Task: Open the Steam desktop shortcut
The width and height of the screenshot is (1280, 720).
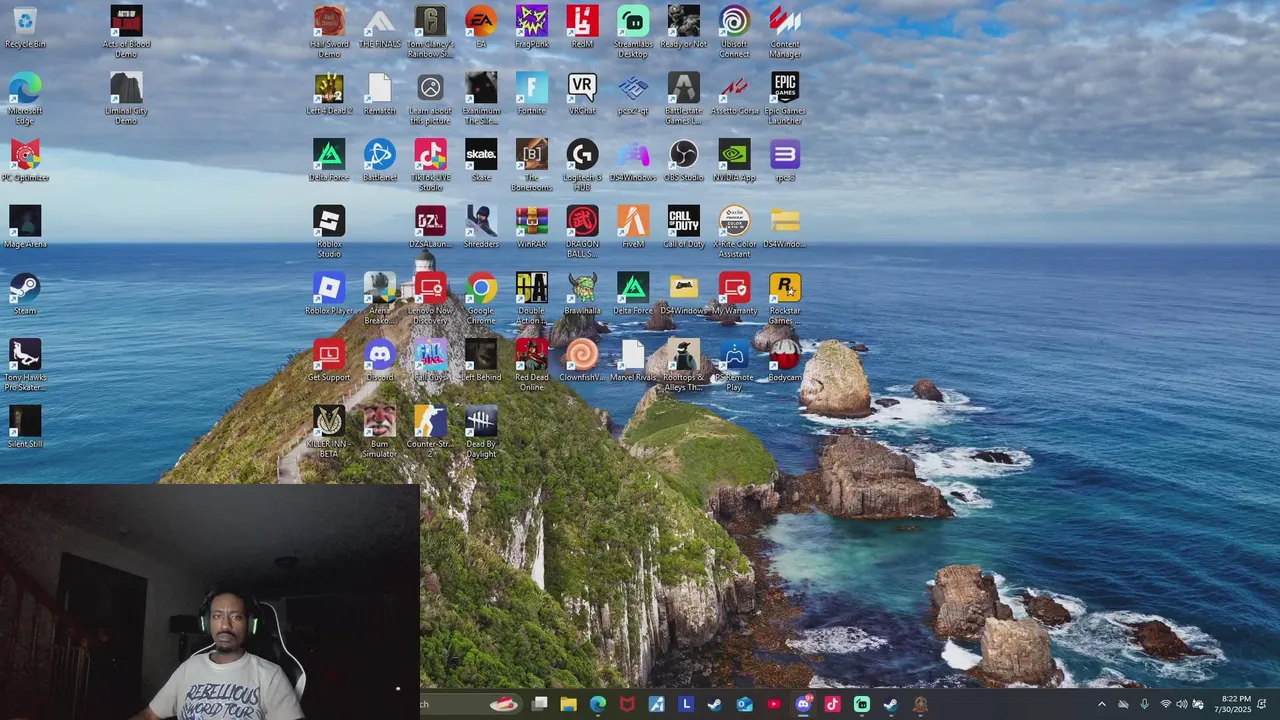Action: pyautogui.click(x=25, y=294)
